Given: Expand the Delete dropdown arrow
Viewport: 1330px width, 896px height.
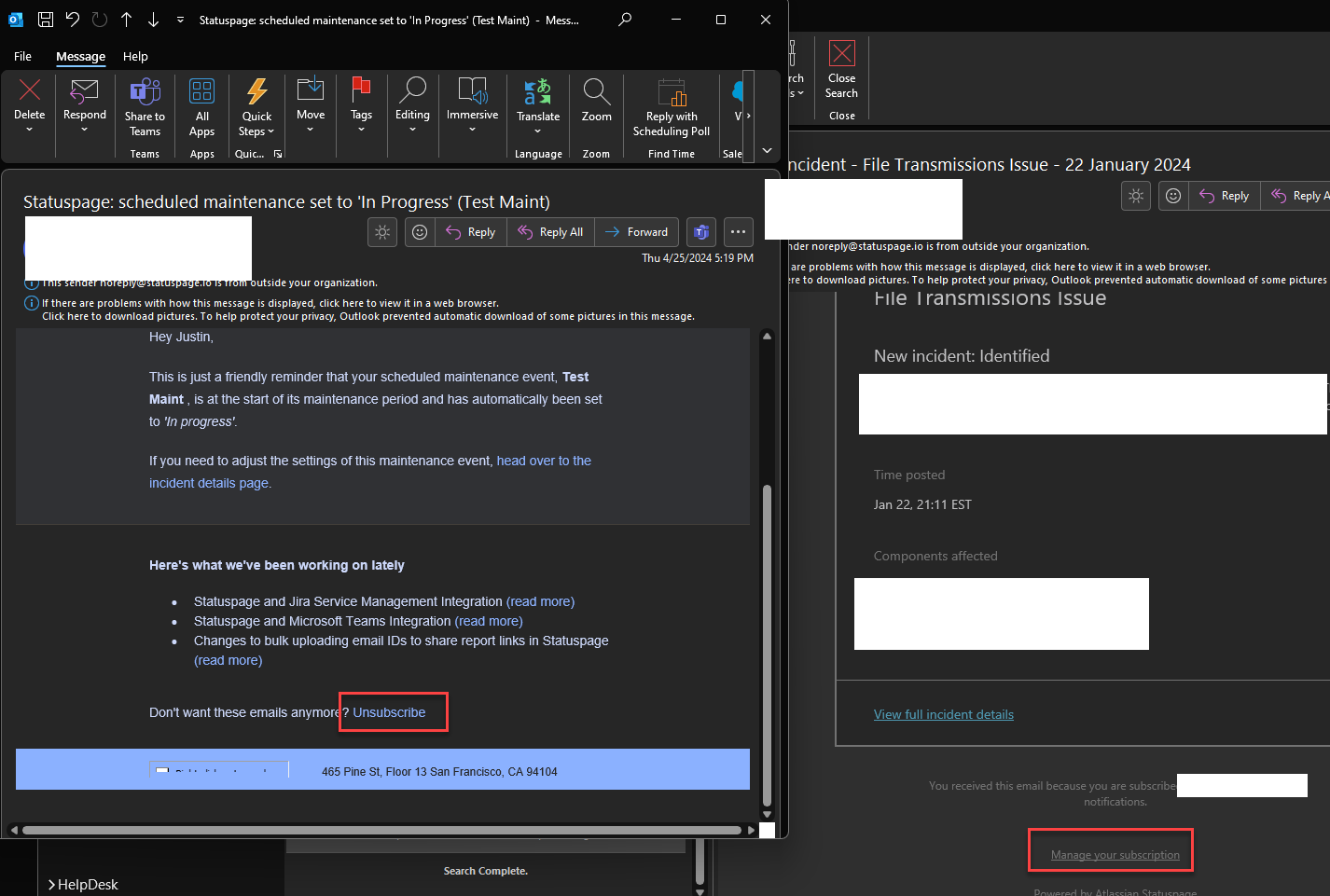Looking at the screenshot, I should click(30, 130).
